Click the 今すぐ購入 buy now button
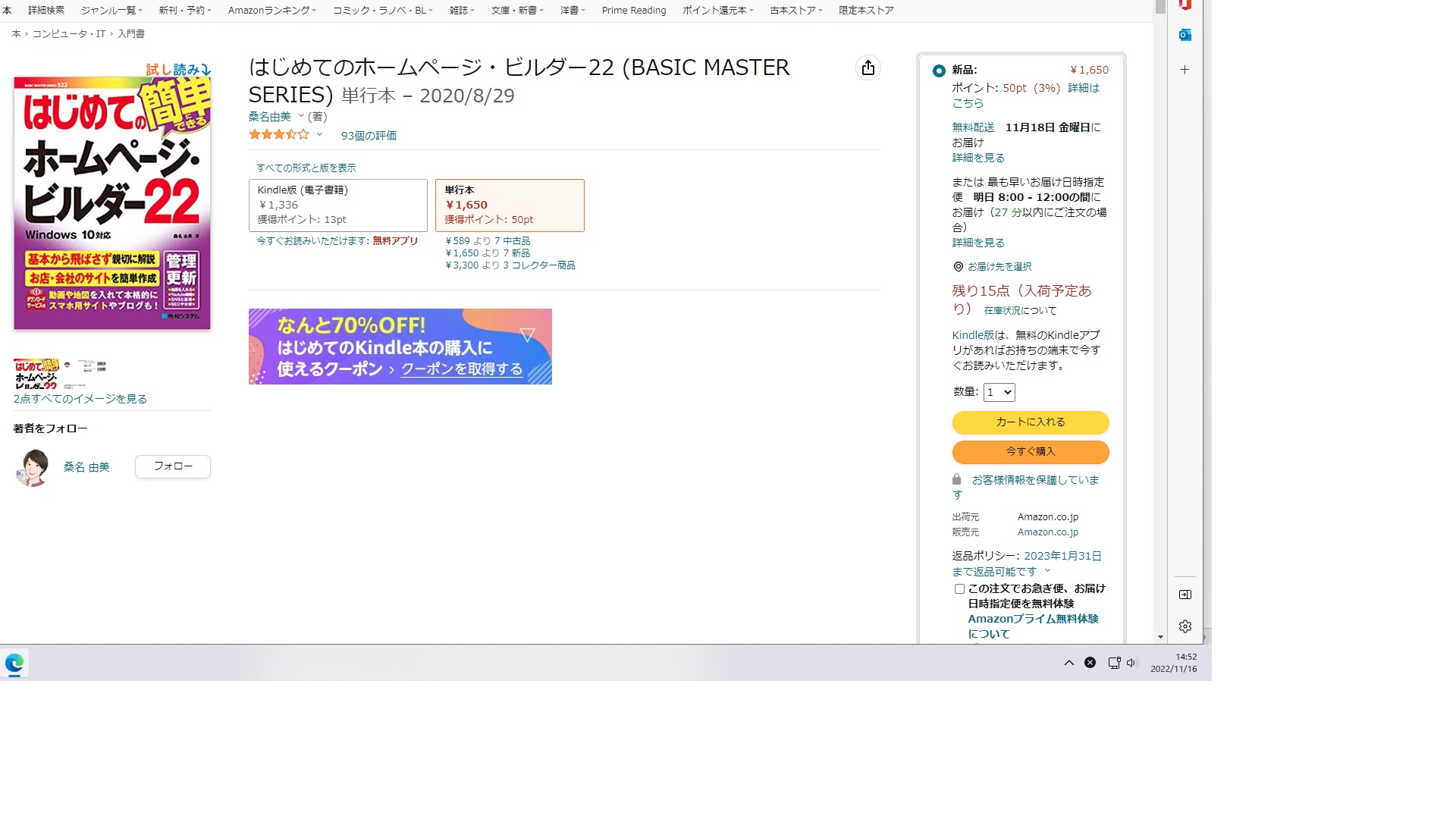Screen dimensions: 1456x819 [1031, 452]
